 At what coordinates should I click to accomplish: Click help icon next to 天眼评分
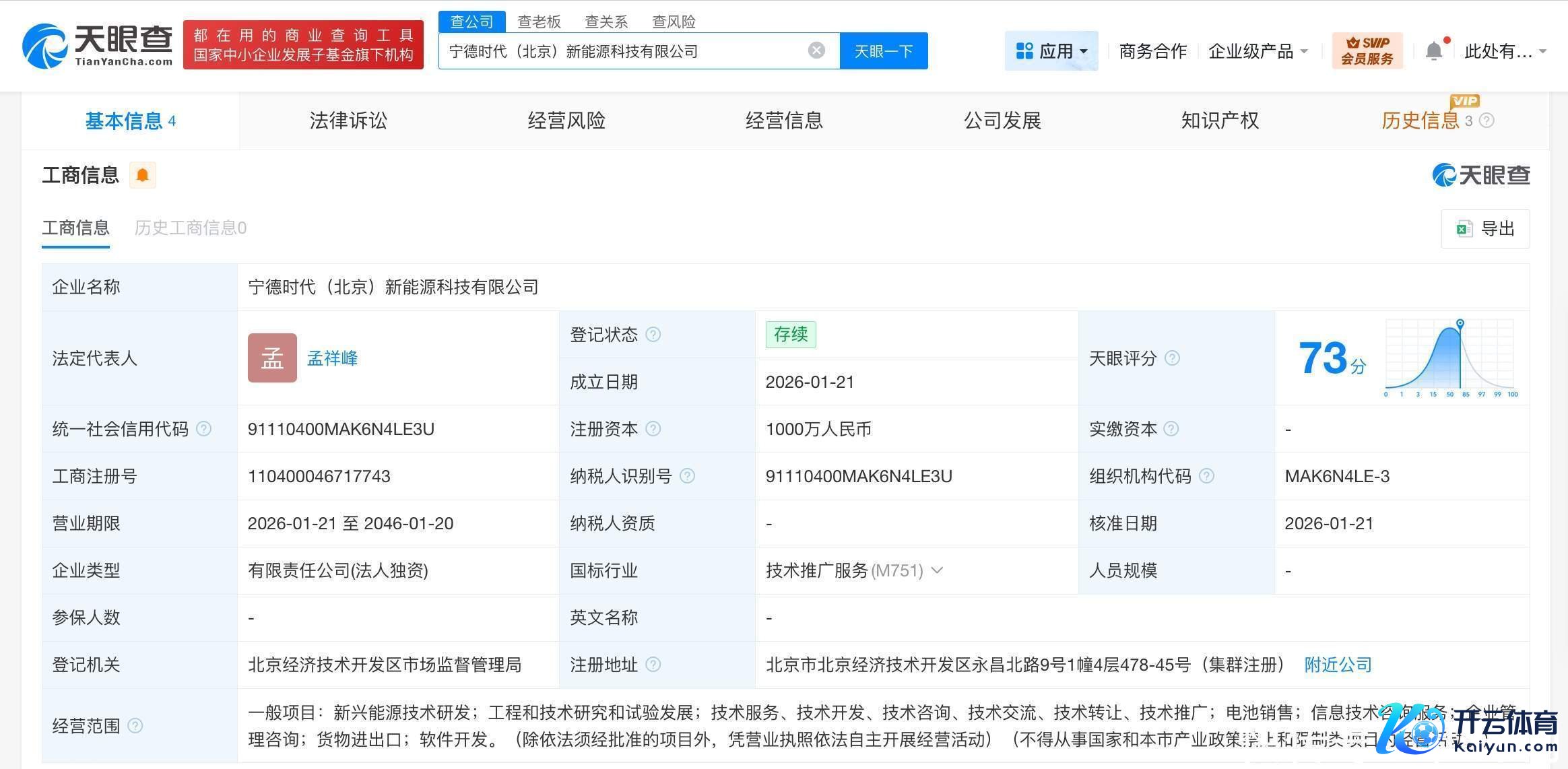point(1172,358)
